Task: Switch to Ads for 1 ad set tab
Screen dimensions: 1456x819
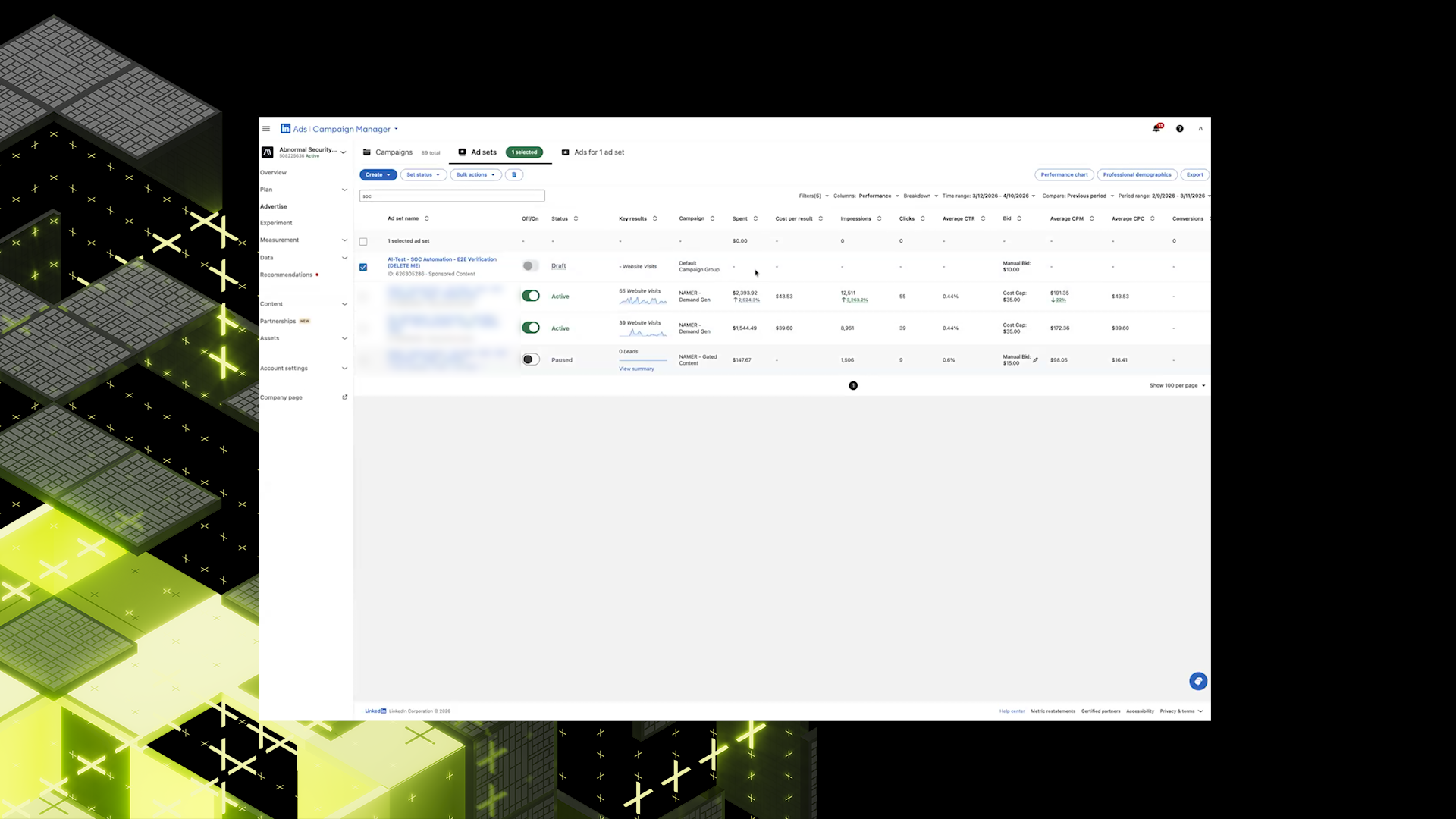Action: (x=593, y=152)
